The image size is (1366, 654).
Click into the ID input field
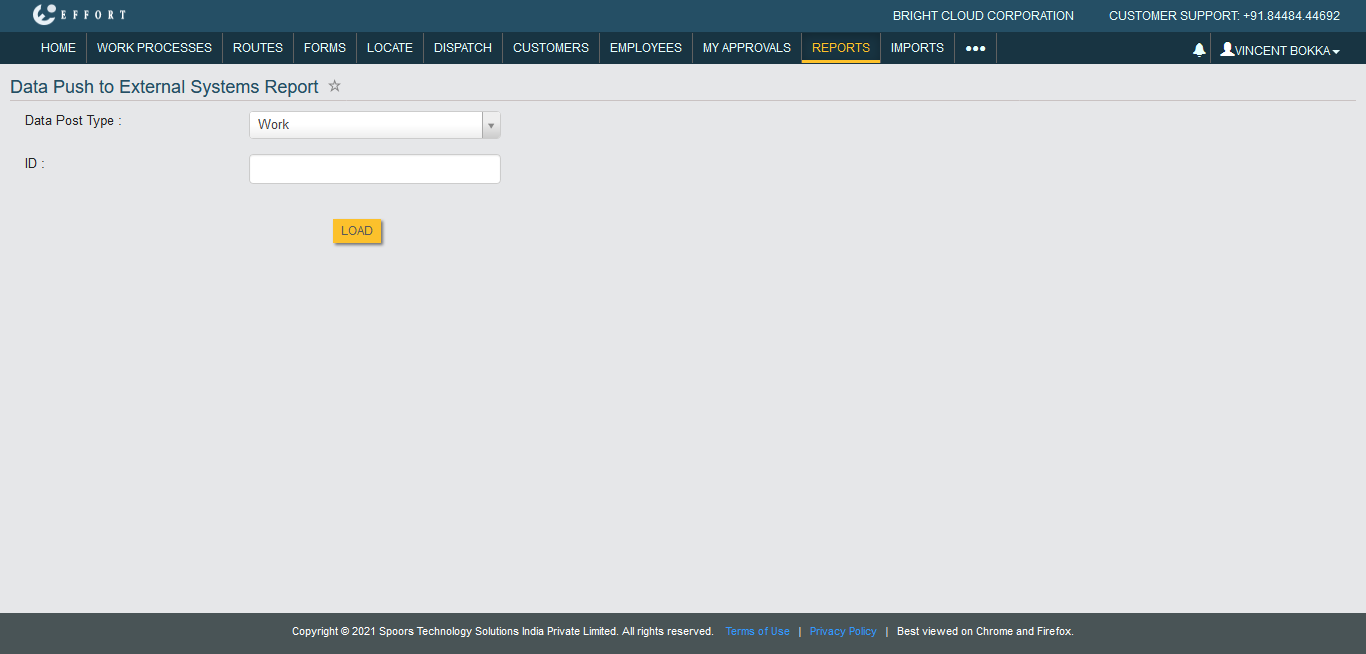(374, 169)
